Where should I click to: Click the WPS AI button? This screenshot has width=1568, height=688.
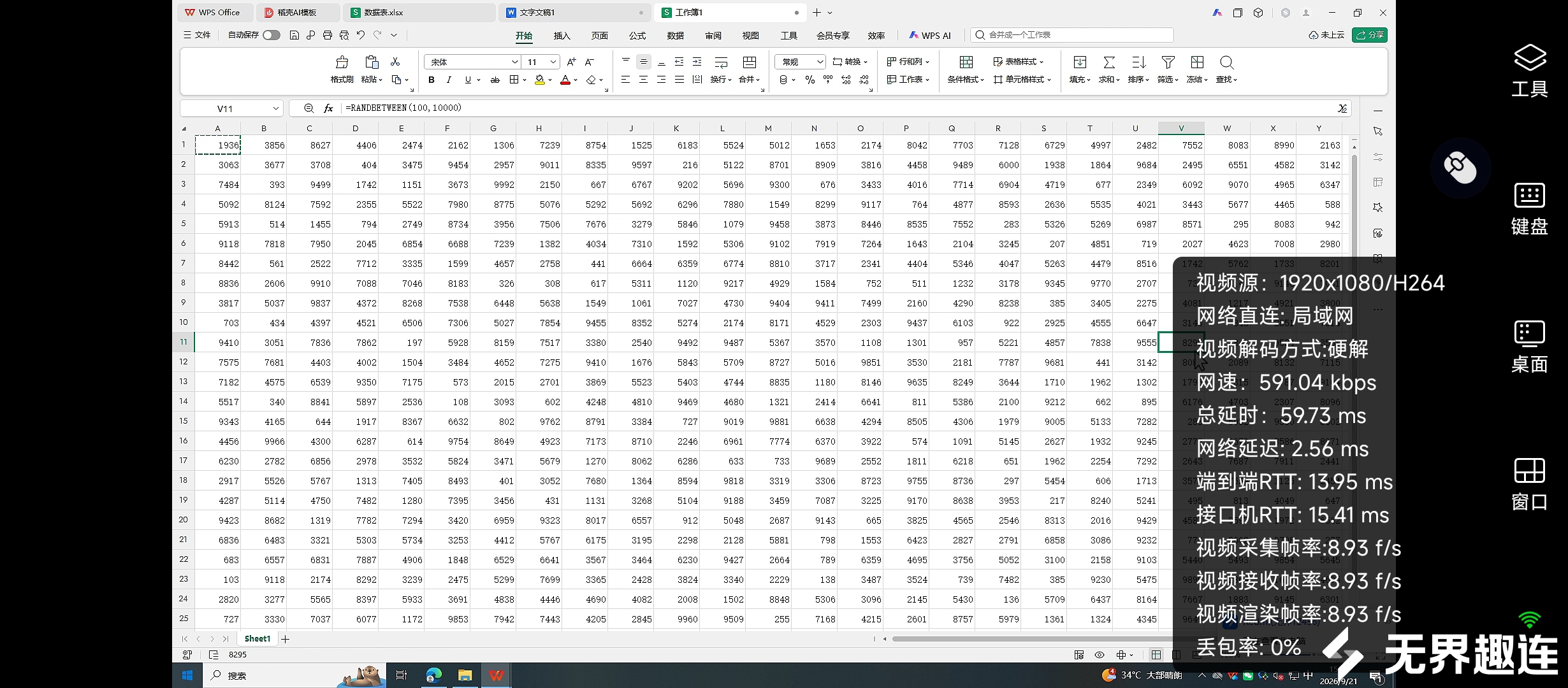coord(930,36)
